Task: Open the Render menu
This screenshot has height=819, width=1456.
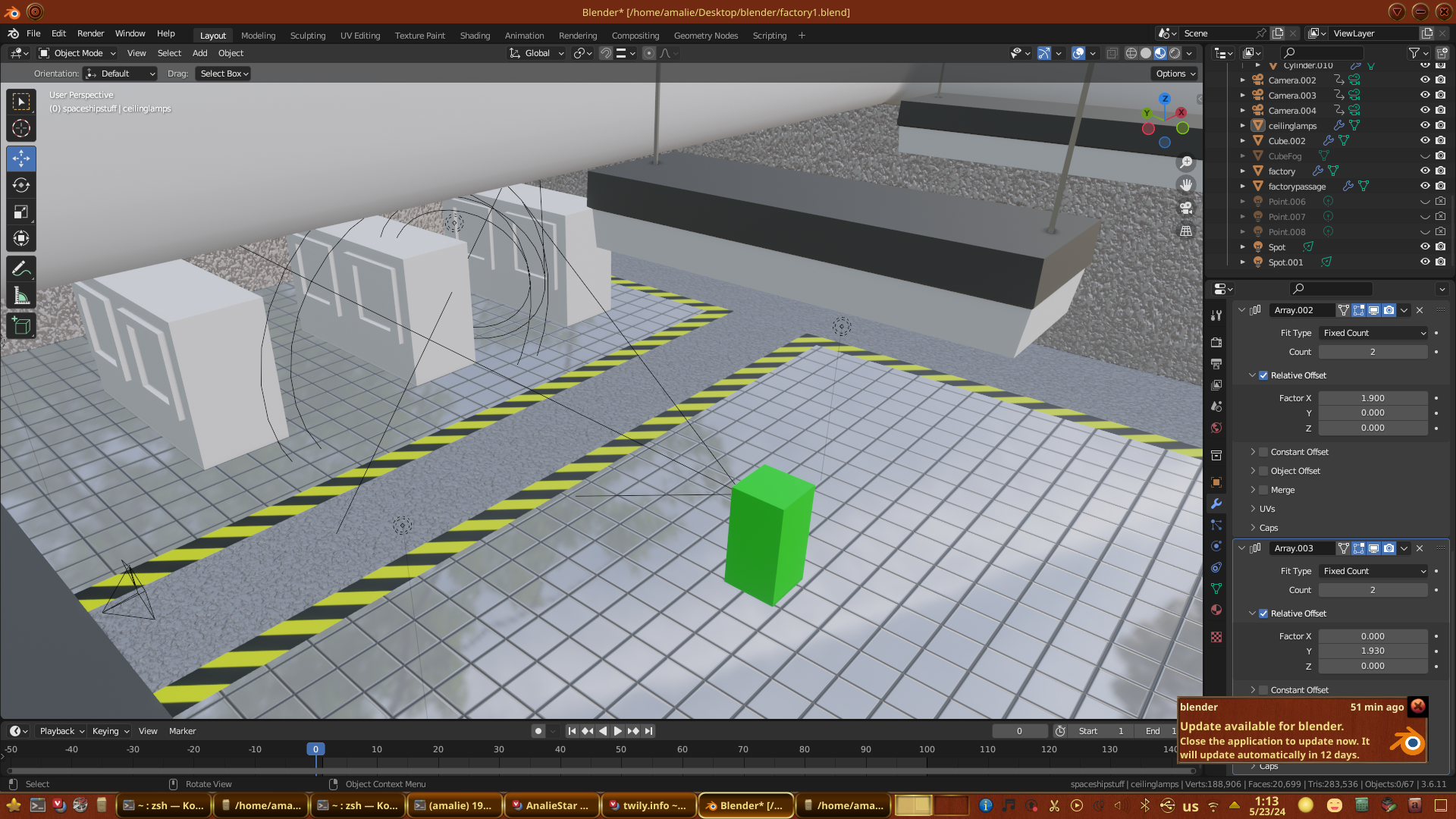Action: tap(90, 33)
